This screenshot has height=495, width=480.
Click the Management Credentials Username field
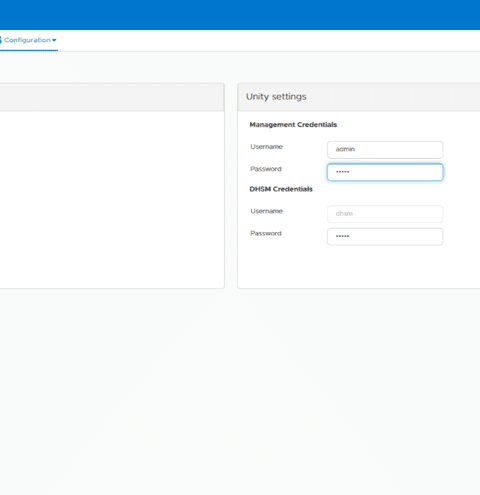pyautogui.click(x=385, y=150)
